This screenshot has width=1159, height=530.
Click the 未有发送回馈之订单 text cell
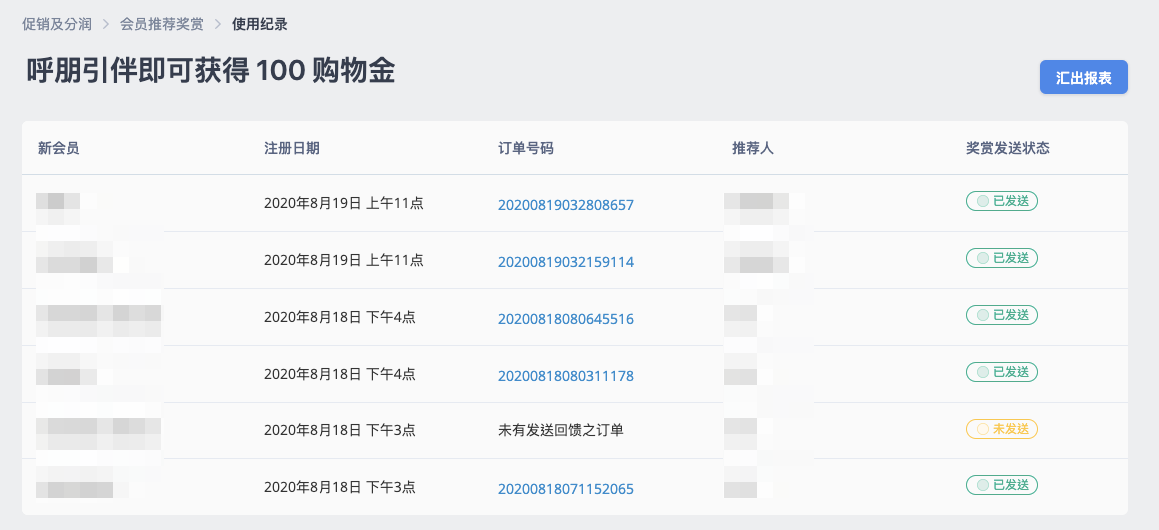pyautogui.click(x=560, y=429)
